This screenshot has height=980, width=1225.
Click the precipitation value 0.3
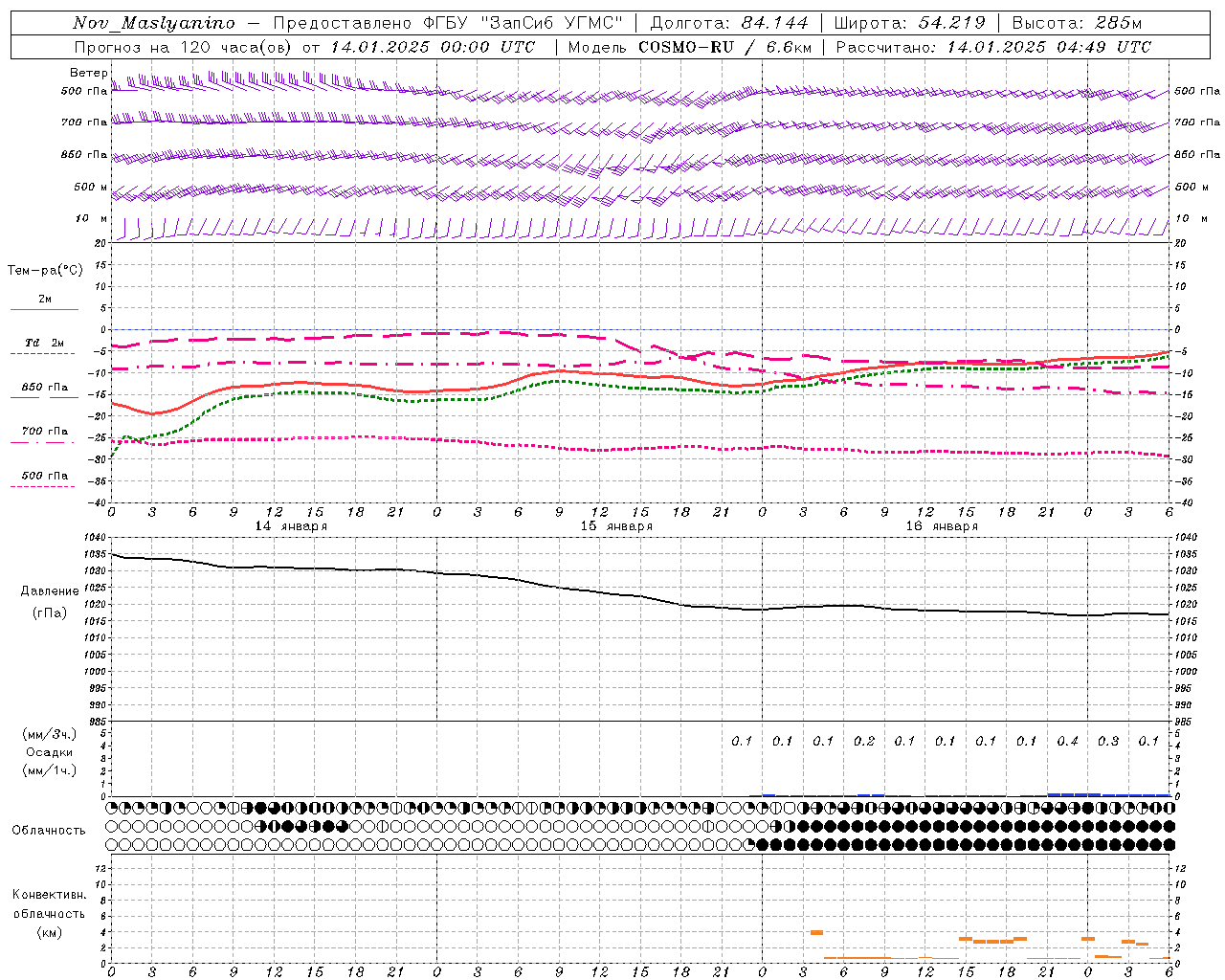point(1108,742)
